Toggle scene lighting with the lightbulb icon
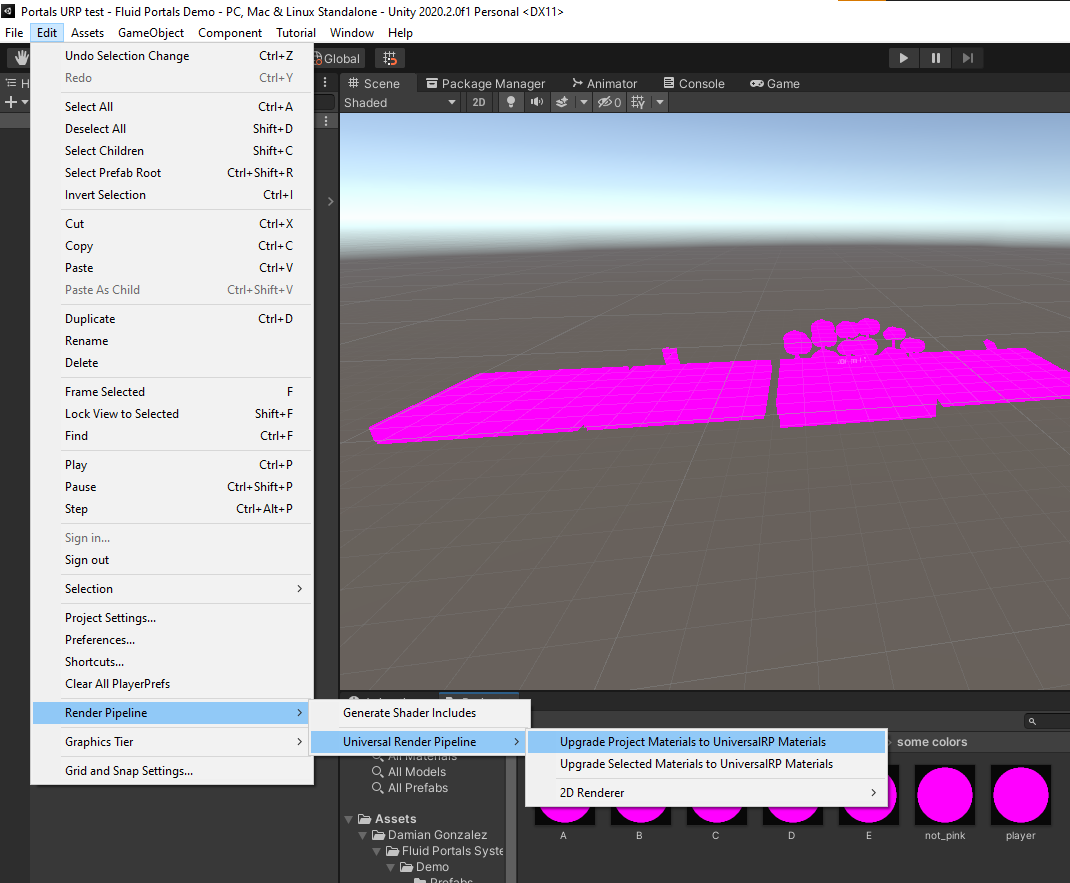 pyautogui.click(x=511, y=102)
